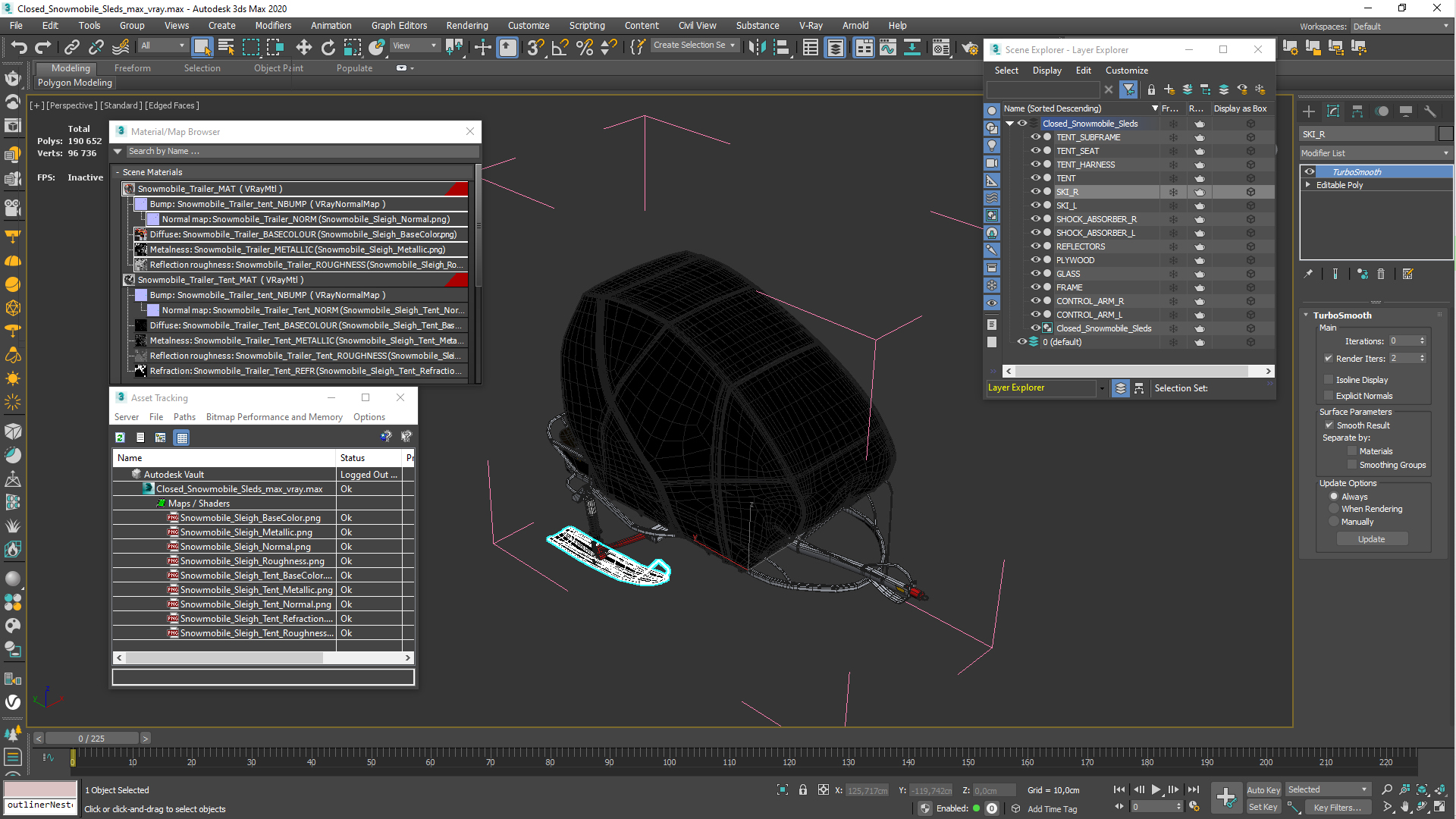
Task: Toggle Percent Snap icon
Action: click(x=584, y=48)
